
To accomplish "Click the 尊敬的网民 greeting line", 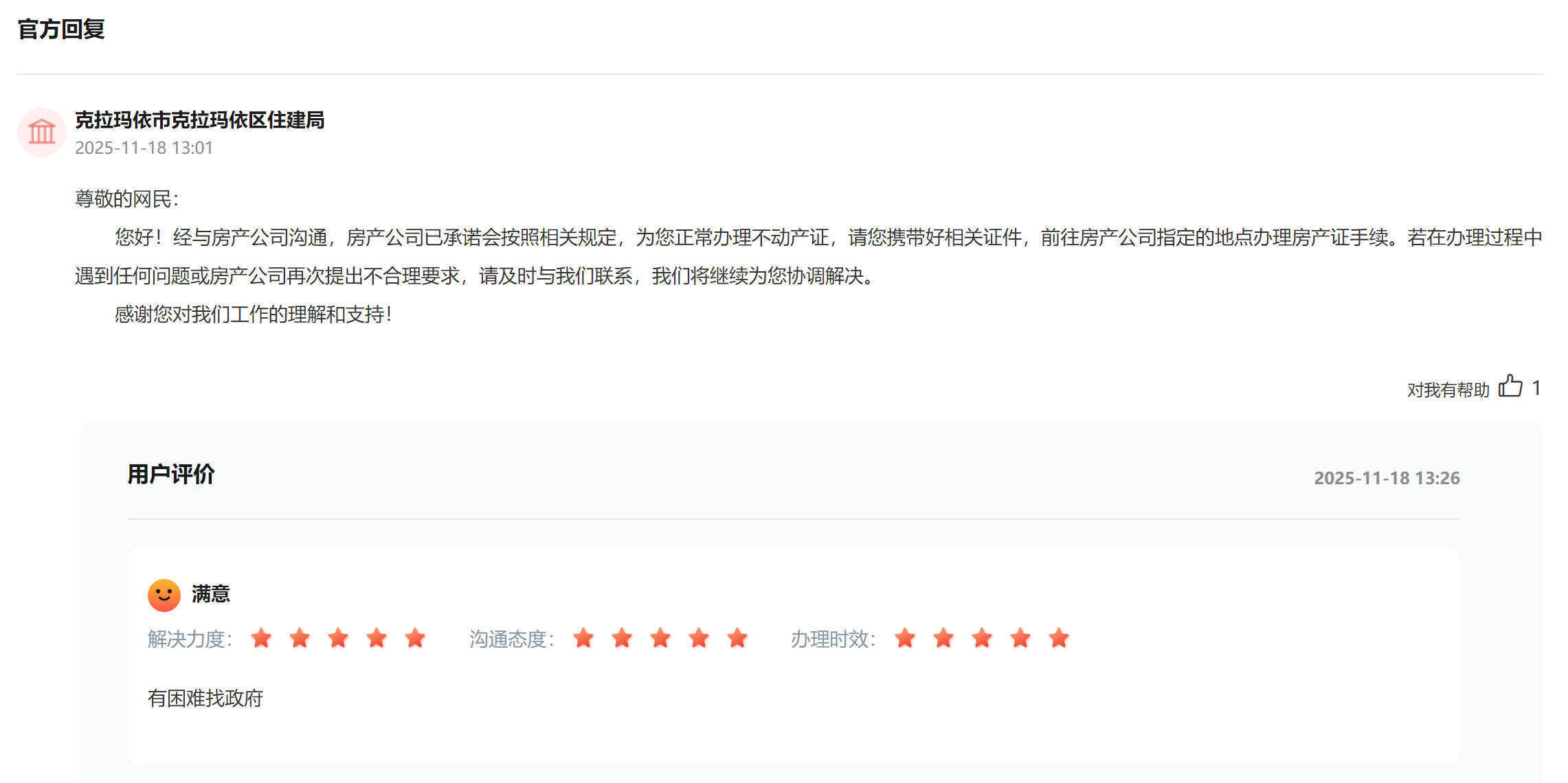I will coord(126,199).
